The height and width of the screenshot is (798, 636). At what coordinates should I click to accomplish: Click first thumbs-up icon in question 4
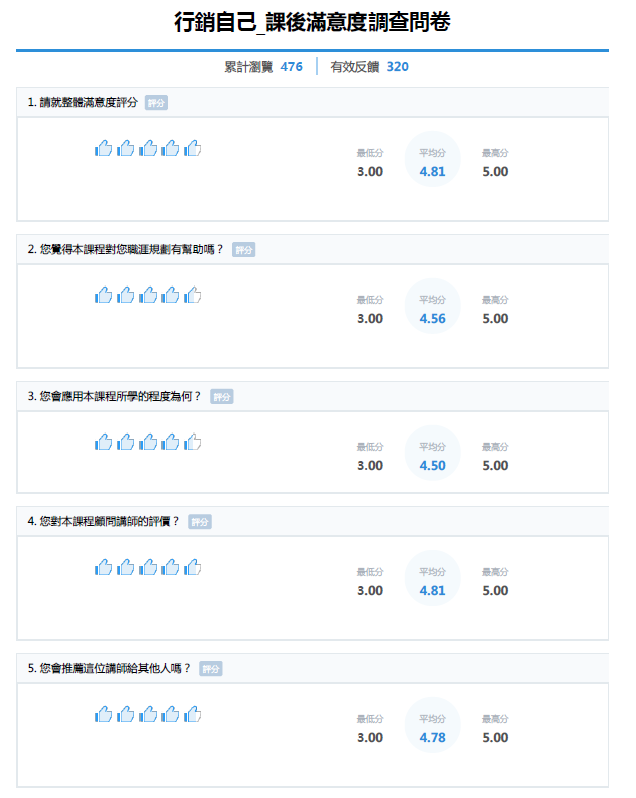[x=104, y=567]
